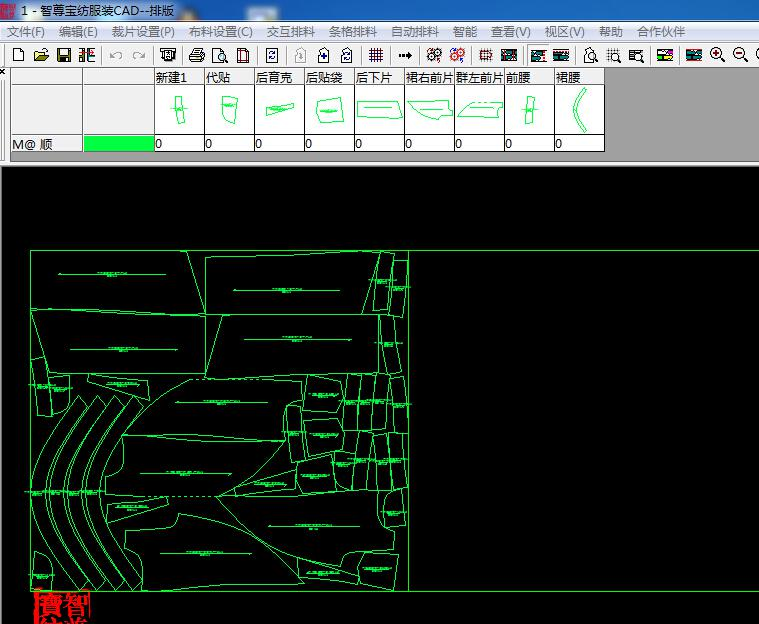This screenshot has width=759, height=624.
Task: Click the undo arrow icon
Action: [x=116, y=55]
